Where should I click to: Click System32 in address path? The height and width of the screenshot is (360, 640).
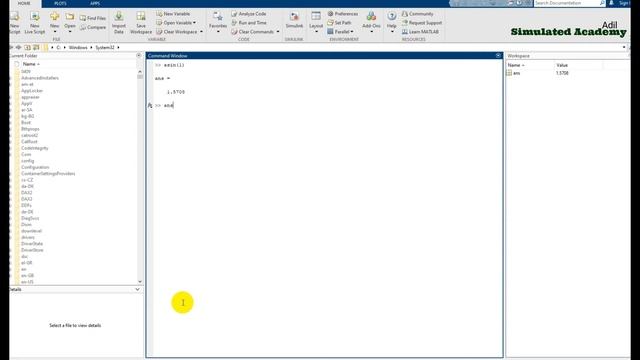point(104,48)
